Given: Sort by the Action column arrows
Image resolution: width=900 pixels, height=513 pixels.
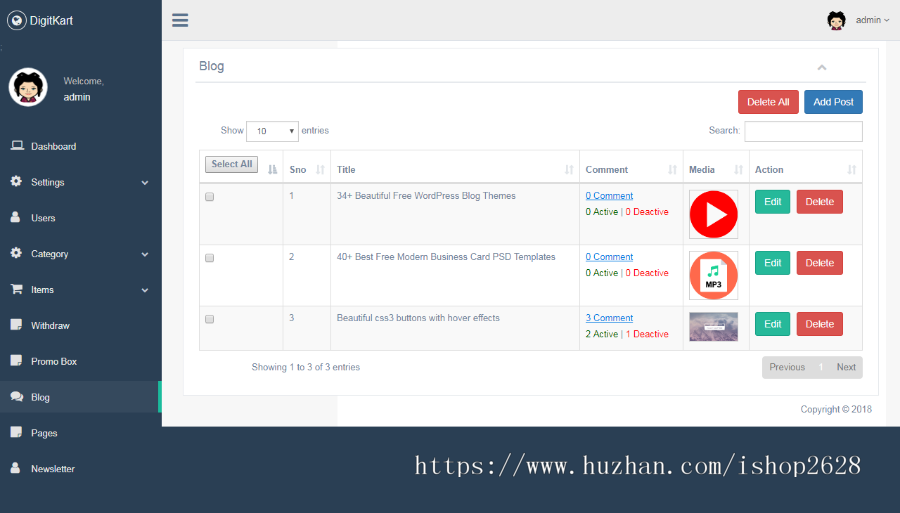Looking at the screenshot, I should [852, 170].
